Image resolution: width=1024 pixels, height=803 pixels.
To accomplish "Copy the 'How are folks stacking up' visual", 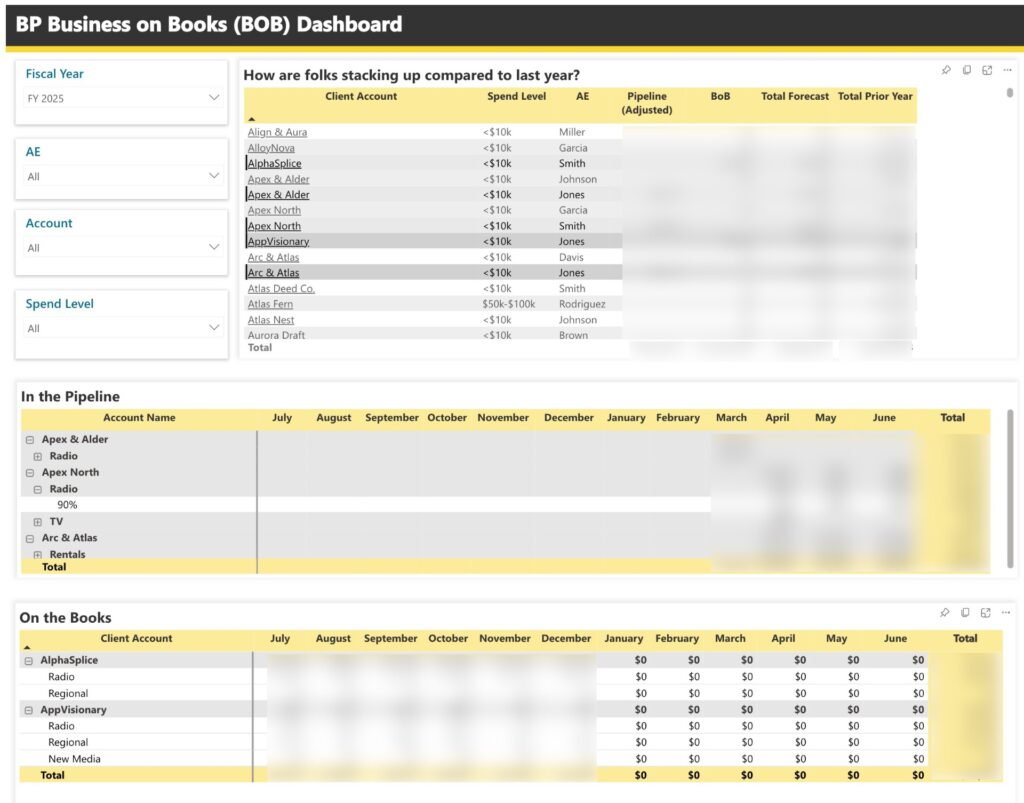I will [967, 70].
